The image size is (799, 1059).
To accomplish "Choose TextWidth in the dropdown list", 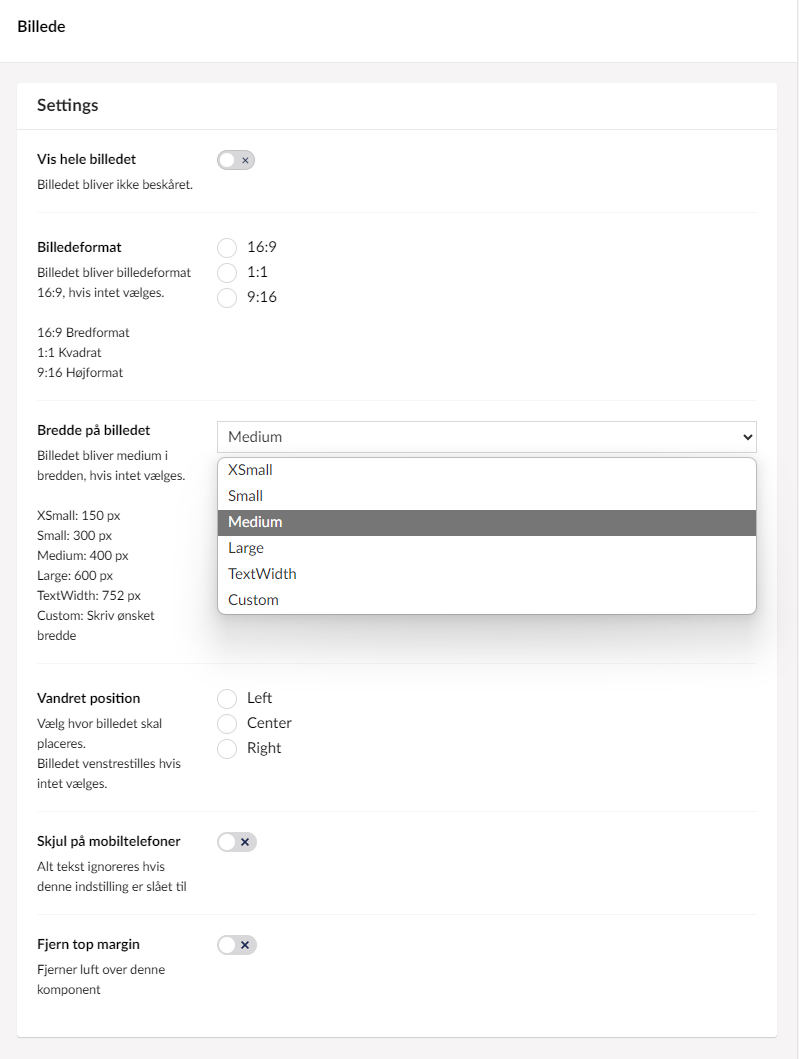I will click(262, 574).
